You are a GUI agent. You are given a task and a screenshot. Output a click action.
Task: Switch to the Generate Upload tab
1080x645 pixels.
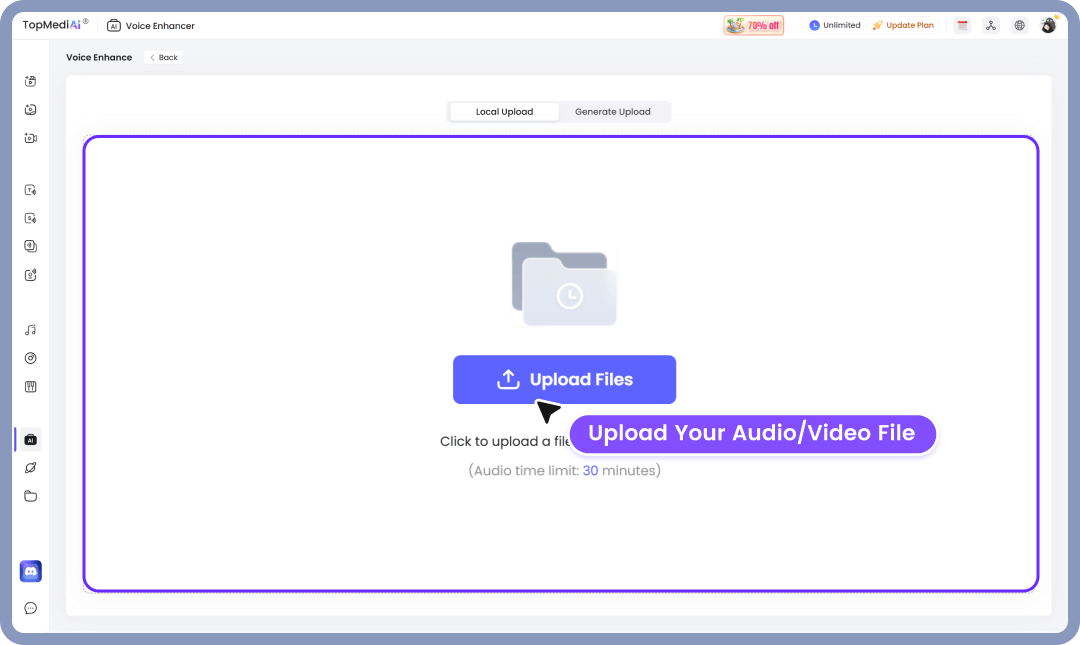(x=614, y=111)
